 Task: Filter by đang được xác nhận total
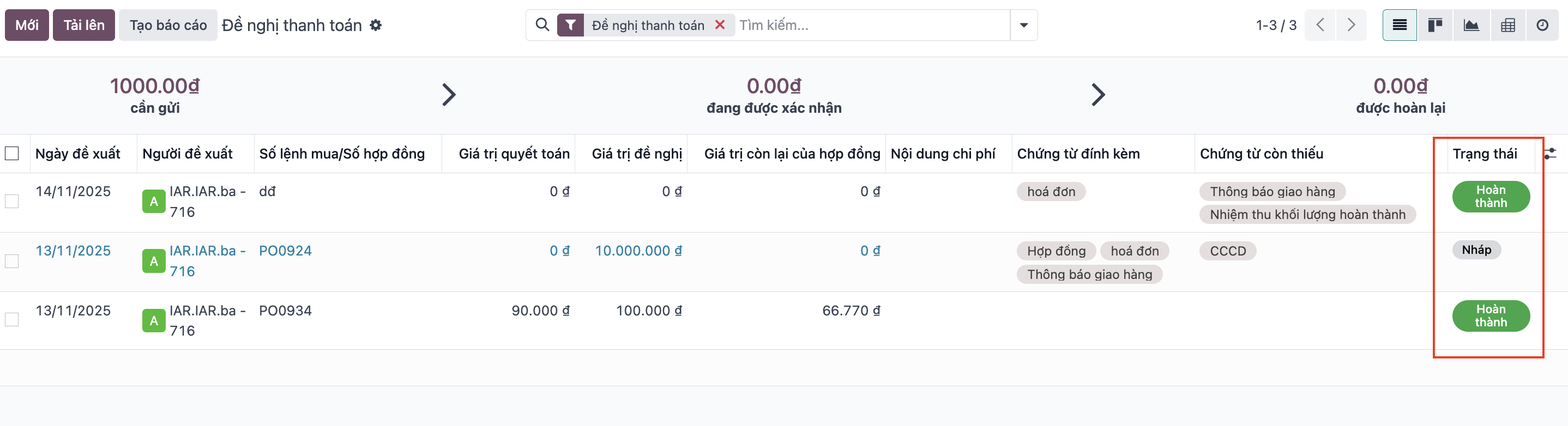point(774,95)
